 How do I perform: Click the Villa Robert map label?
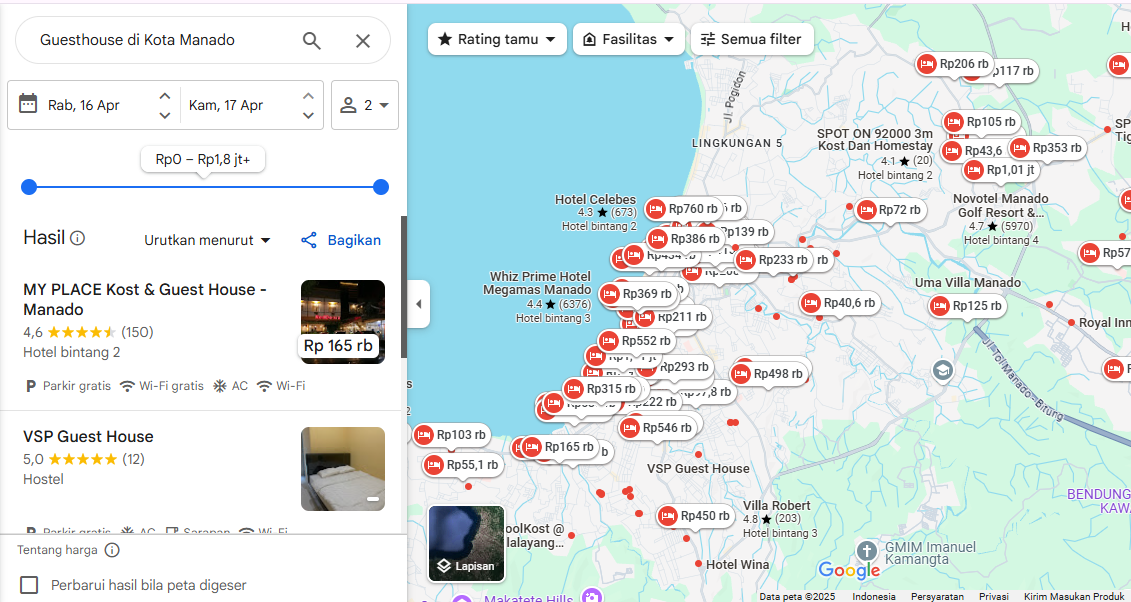tap(777, 505)
